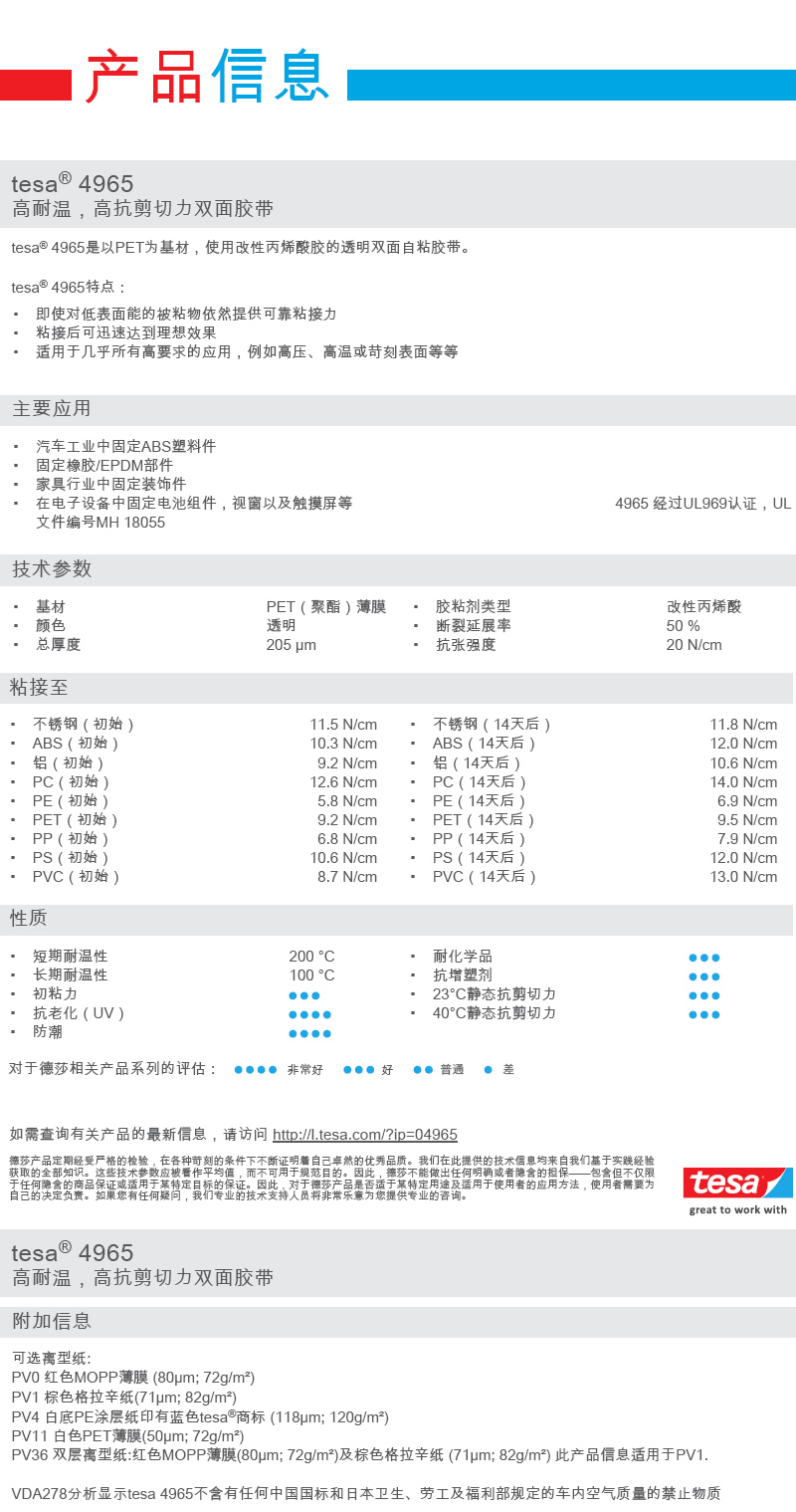Image resolution: width=796 pixels, height=1512 pixels.
Task: Click the 性质 section heading
Action: click(29, 917)
